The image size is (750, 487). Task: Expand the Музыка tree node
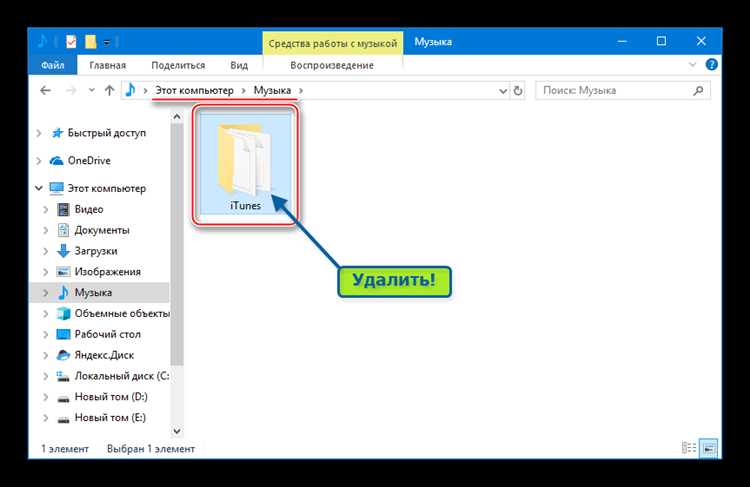45,293
